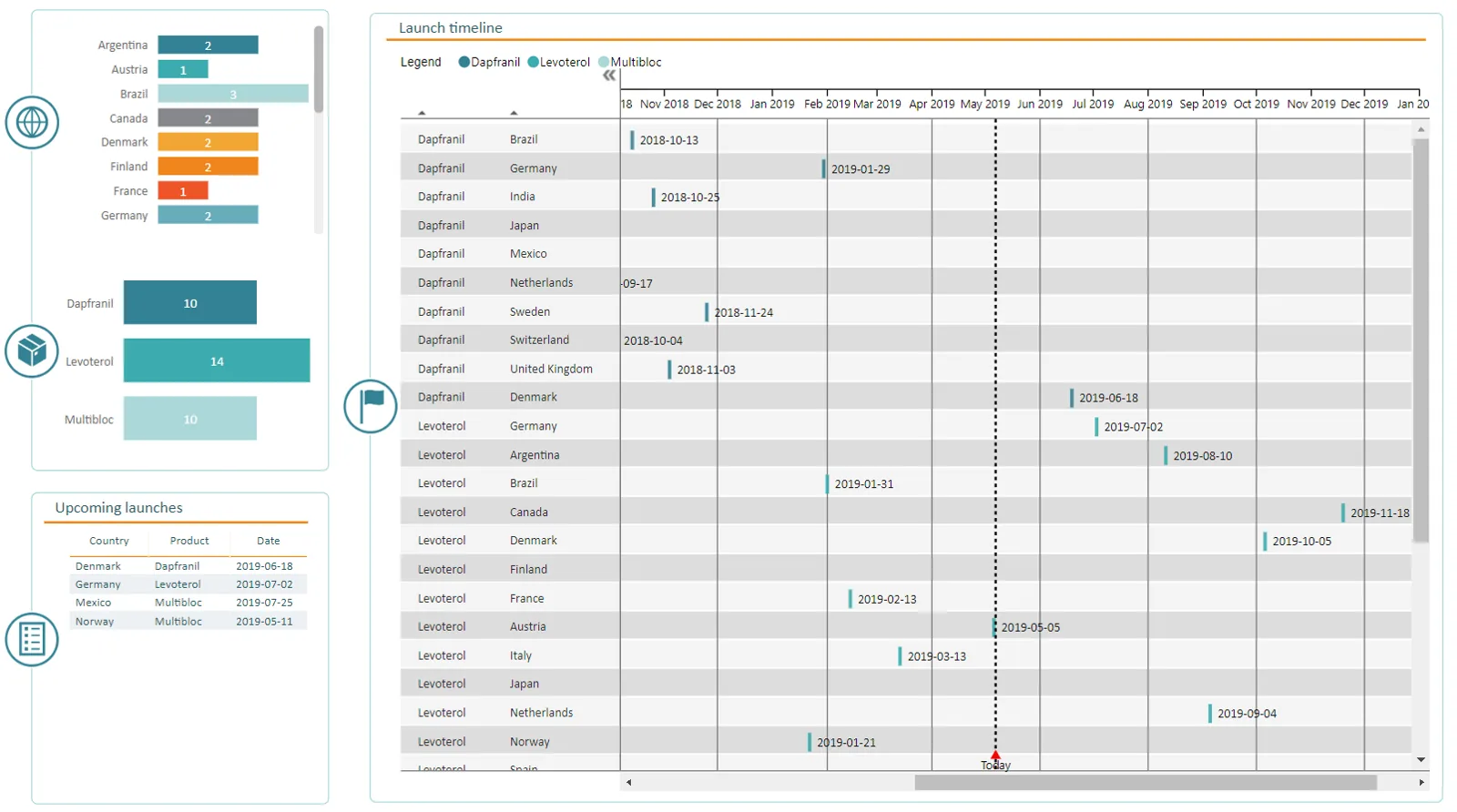The height and width of the screenshot is (812, 1457).
Task: Toggle the Dapfranil legend dot
Action: point(464,62)
